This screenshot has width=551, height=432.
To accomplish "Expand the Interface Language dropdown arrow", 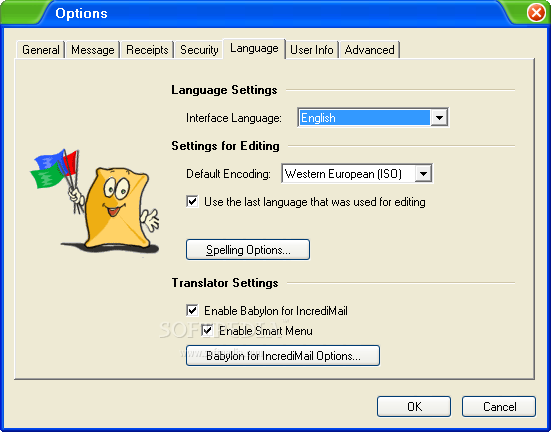I will coord(439,118).
